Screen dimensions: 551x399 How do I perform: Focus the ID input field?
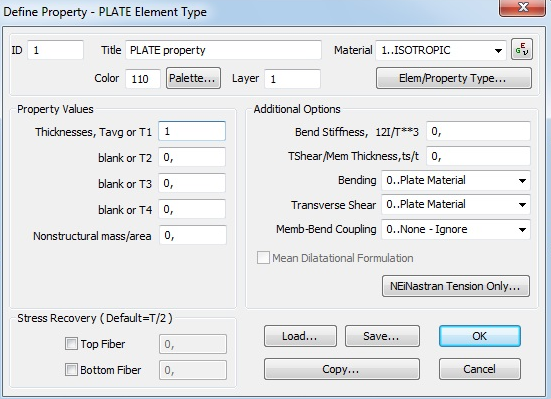(x=56, y=50)
